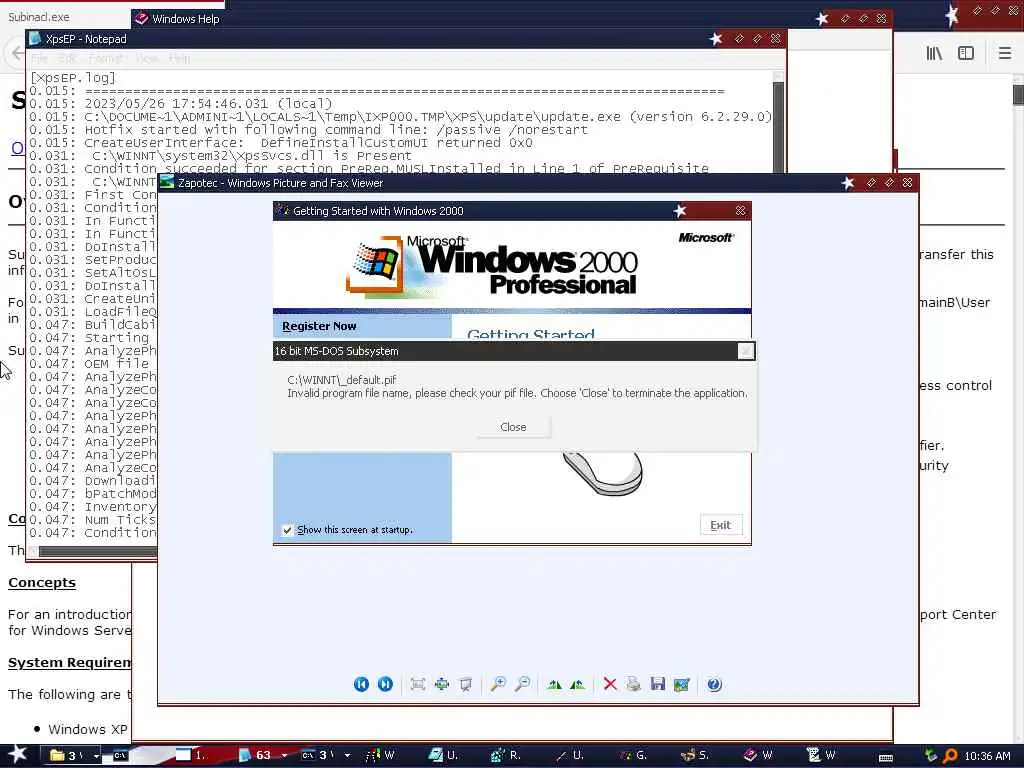Viewport: 1024px width, 768px height.
Task: Close the 16 bit MS-DOS Subsystem dialog via X
Action: tap(746, 351)
